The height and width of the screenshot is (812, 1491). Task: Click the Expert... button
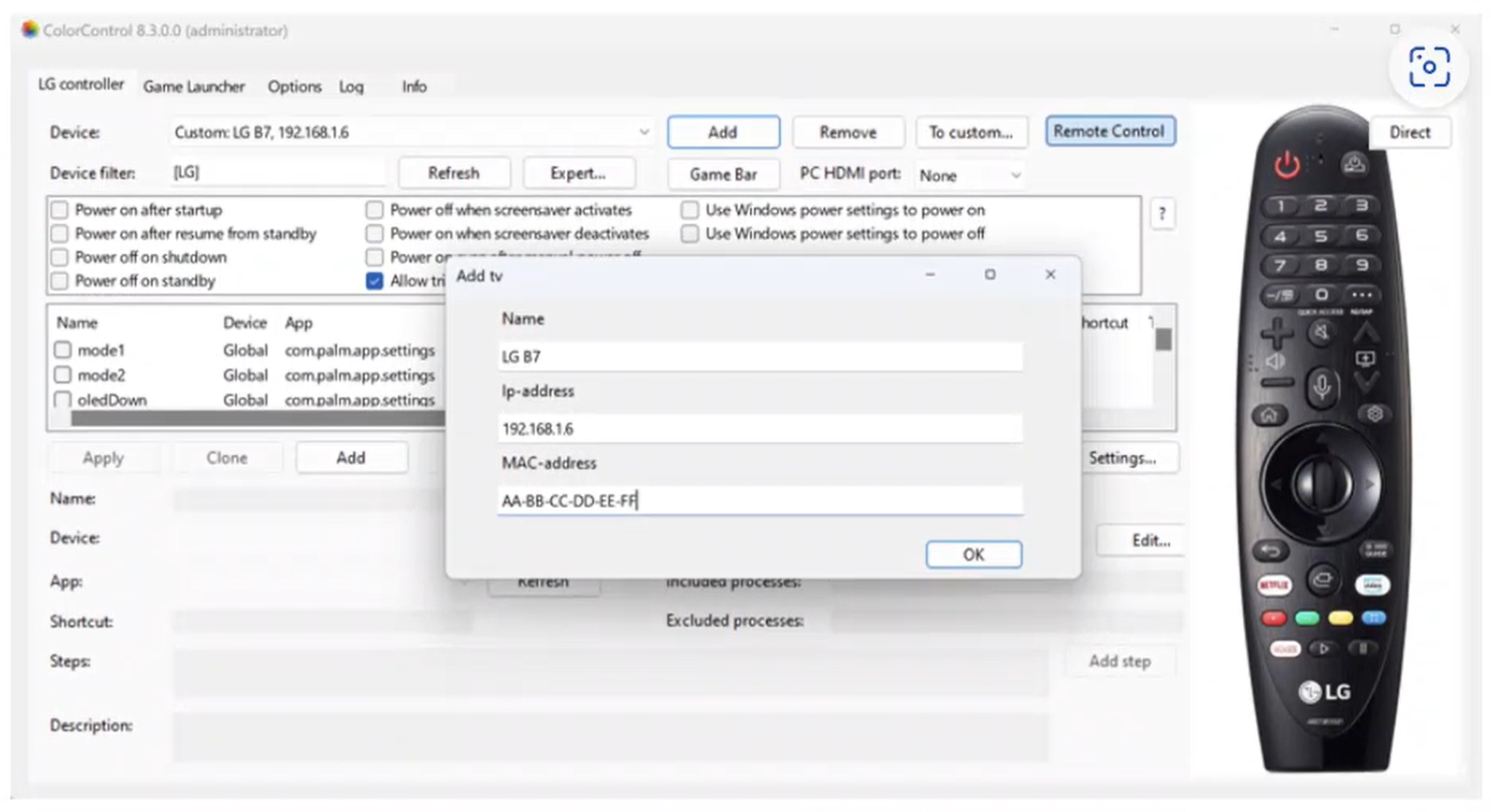pos(578,173)
